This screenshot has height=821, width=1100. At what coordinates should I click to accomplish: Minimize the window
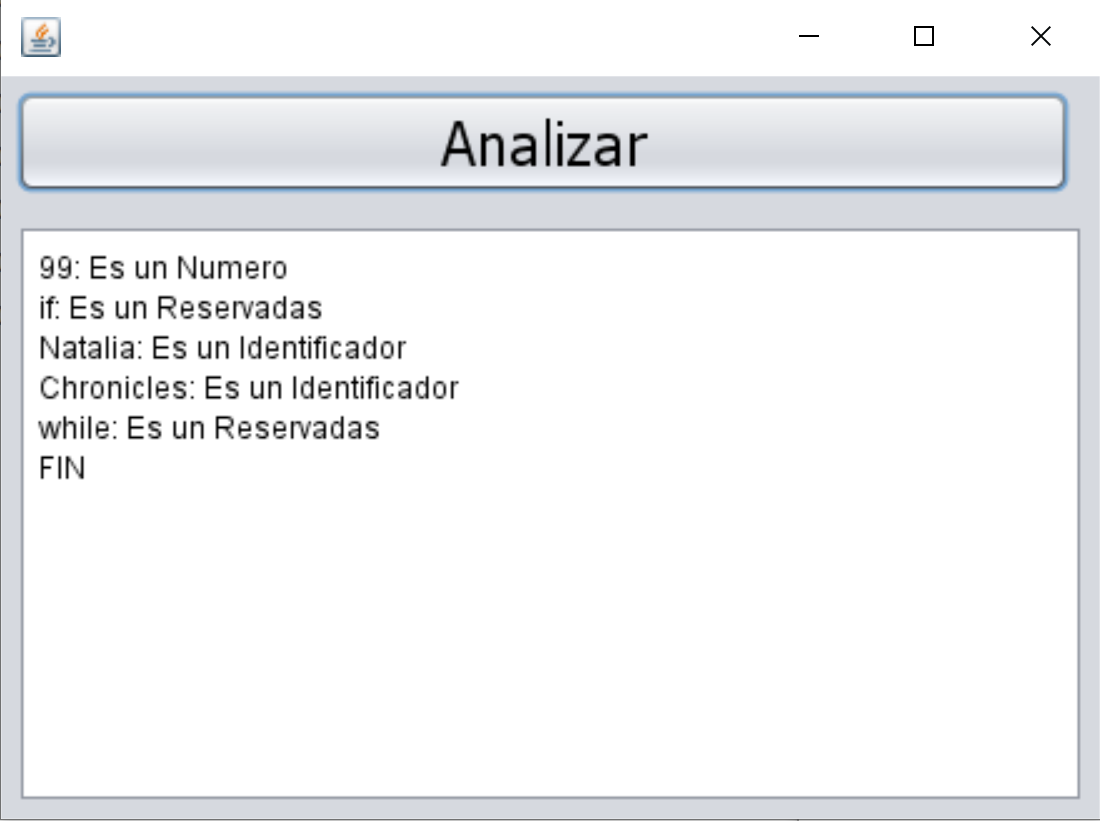tap(809, 36)
